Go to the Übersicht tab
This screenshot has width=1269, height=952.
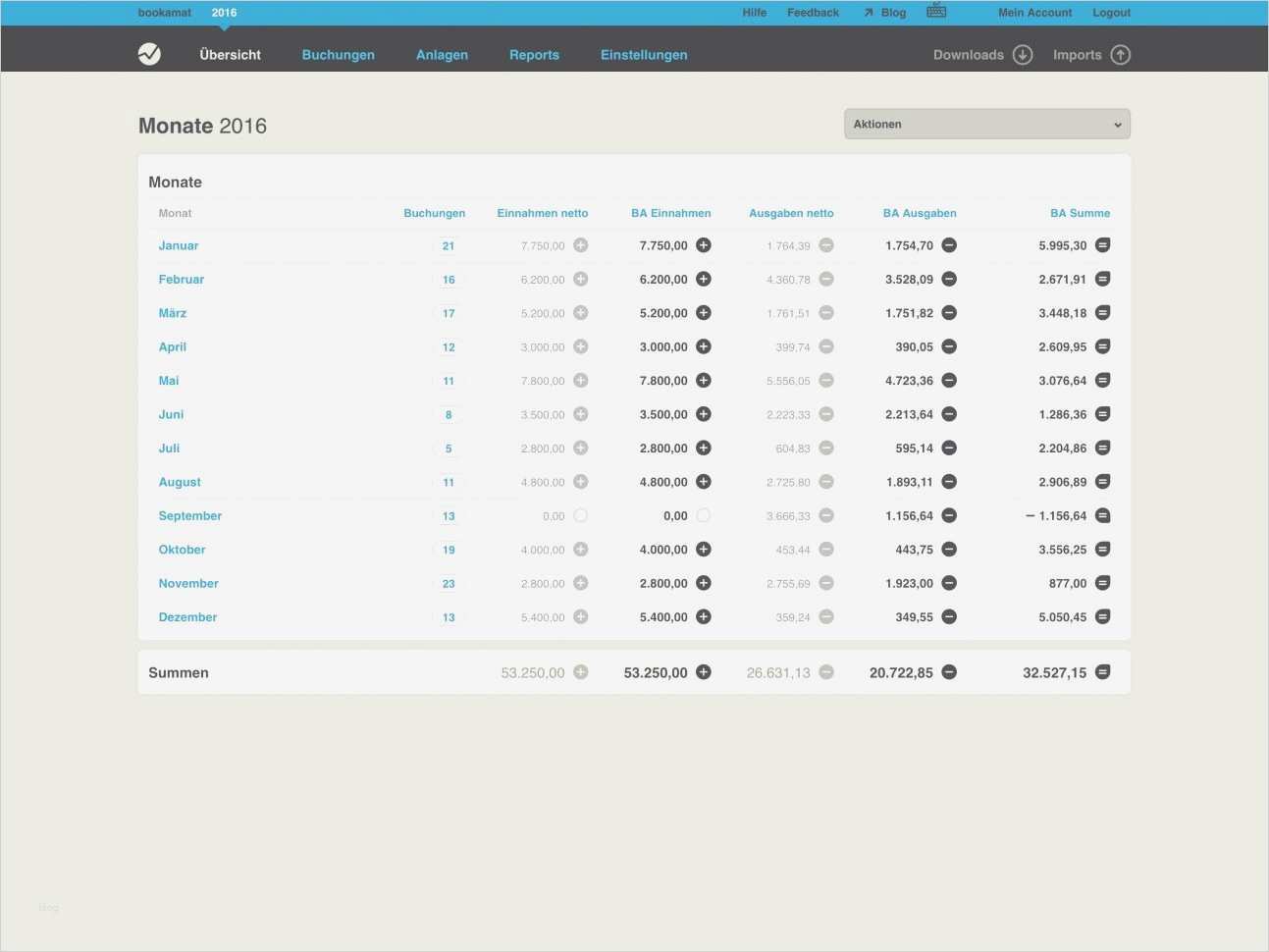click(x=231, y=55)
